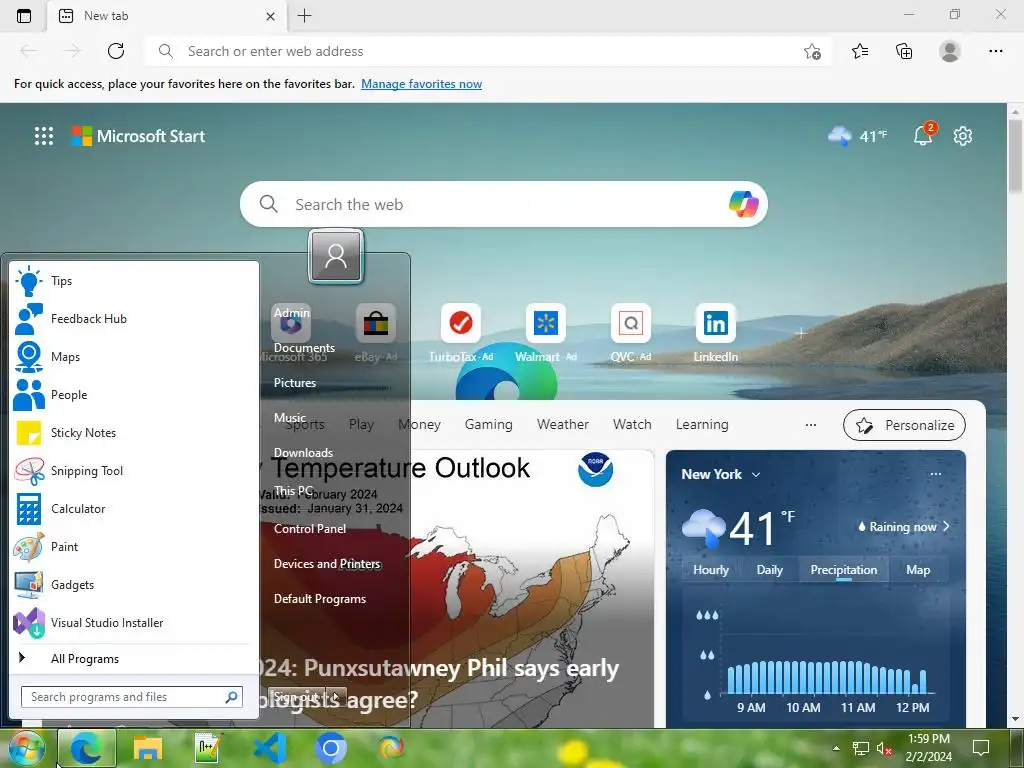Open the browser profile menu
The image size is (1024, 768).
tap(950, 51)
